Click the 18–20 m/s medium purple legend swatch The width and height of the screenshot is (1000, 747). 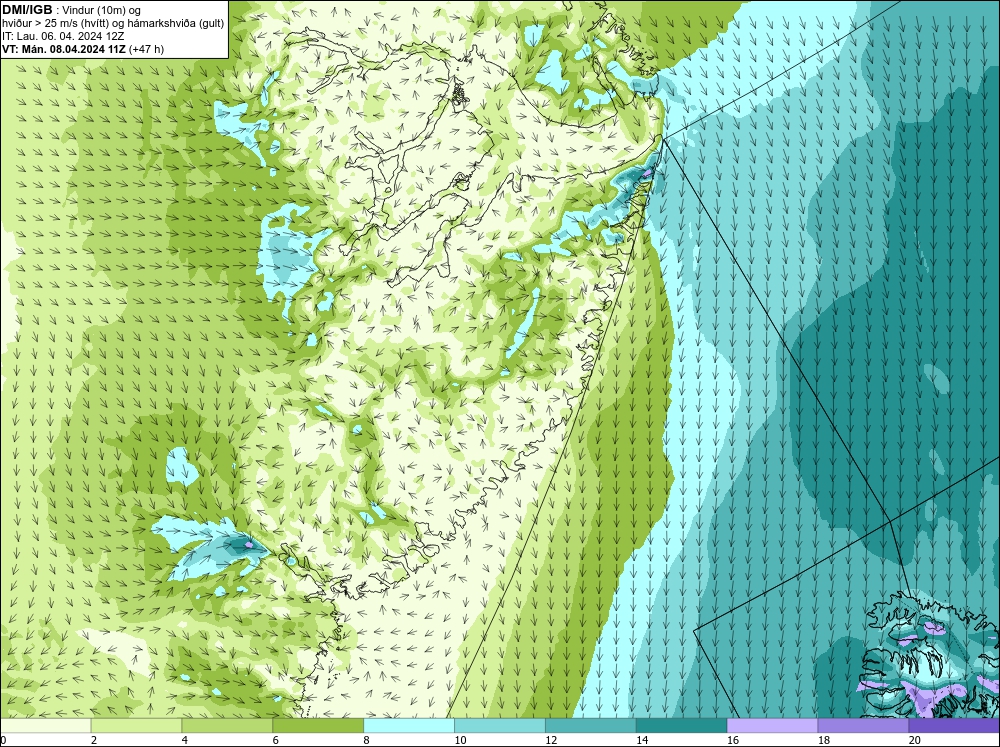pyautogui.click(x=864, y=725)
